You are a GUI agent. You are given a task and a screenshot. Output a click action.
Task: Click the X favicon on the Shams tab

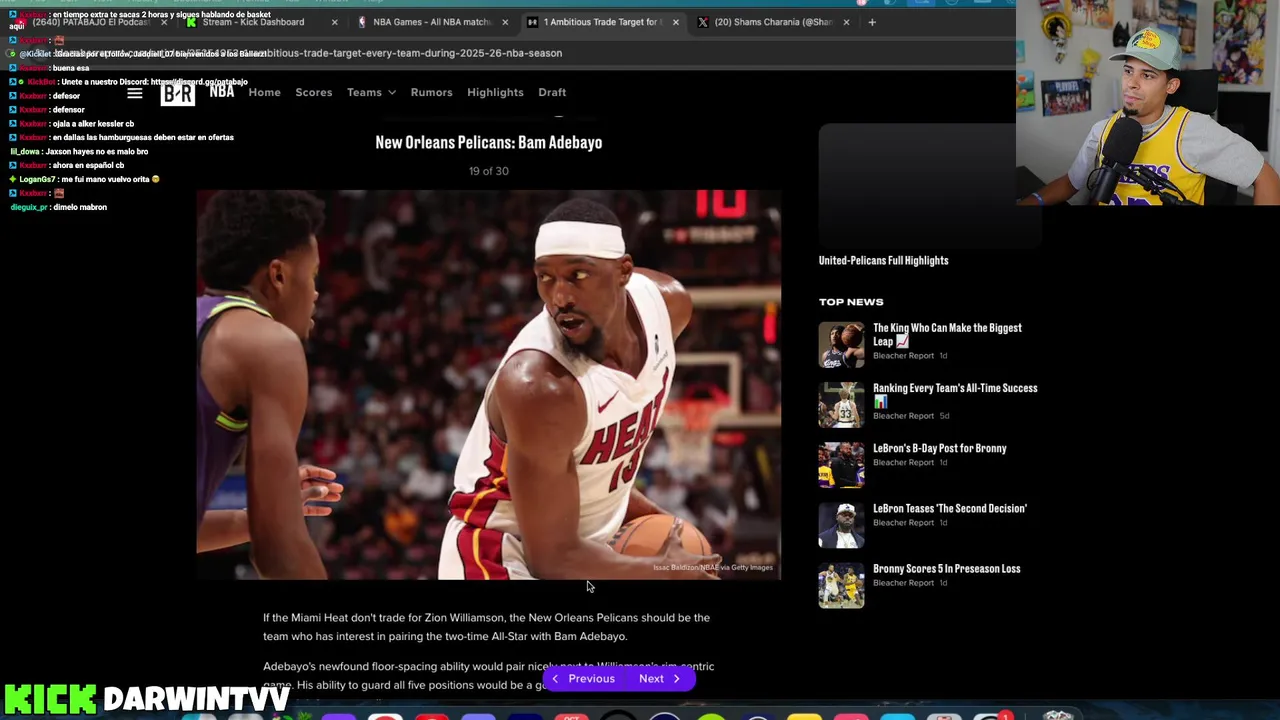click(x=703, y=22)
